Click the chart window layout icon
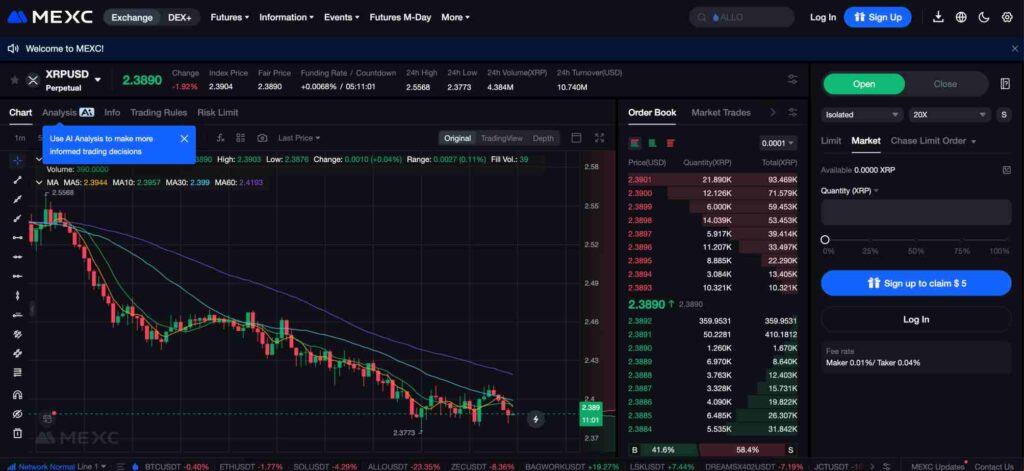Viewport: 1024px width, 471px height. click(576, 138)
